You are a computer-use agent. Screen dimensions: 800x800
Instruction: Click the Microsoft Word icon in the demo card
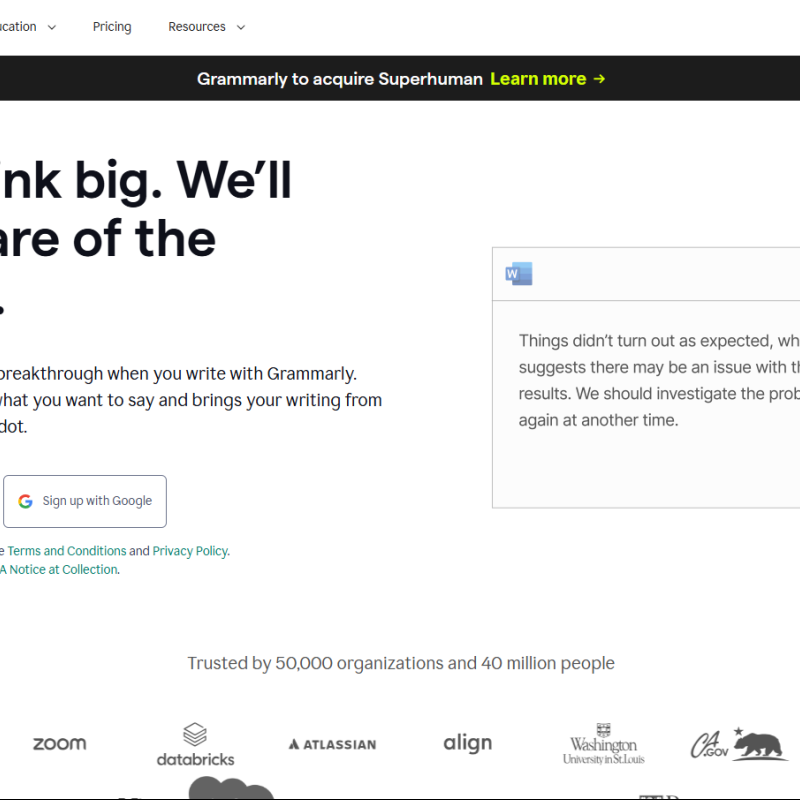519,274
